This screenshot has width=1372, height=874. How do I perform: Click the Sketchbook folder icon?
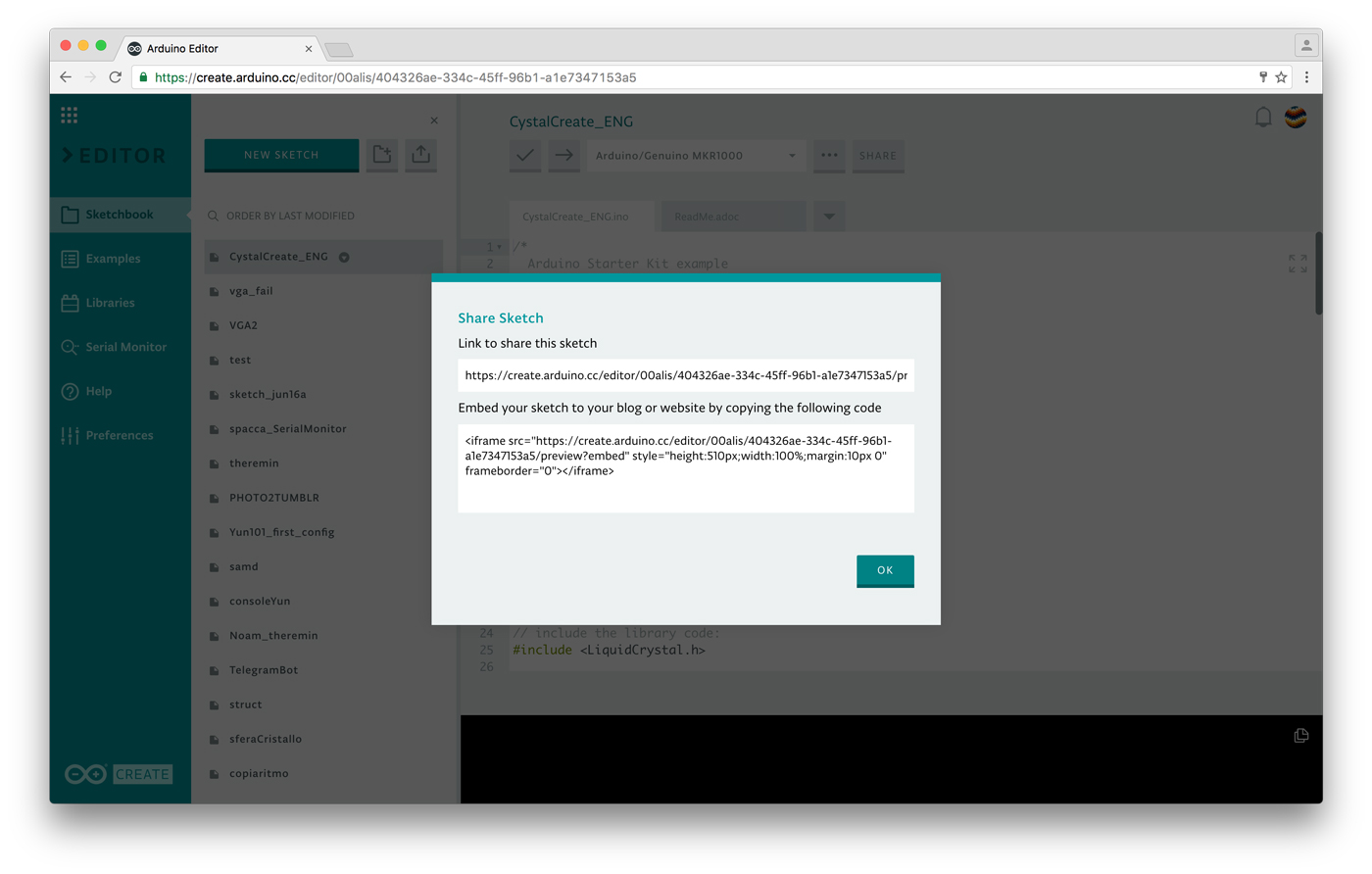coord(70,215)
